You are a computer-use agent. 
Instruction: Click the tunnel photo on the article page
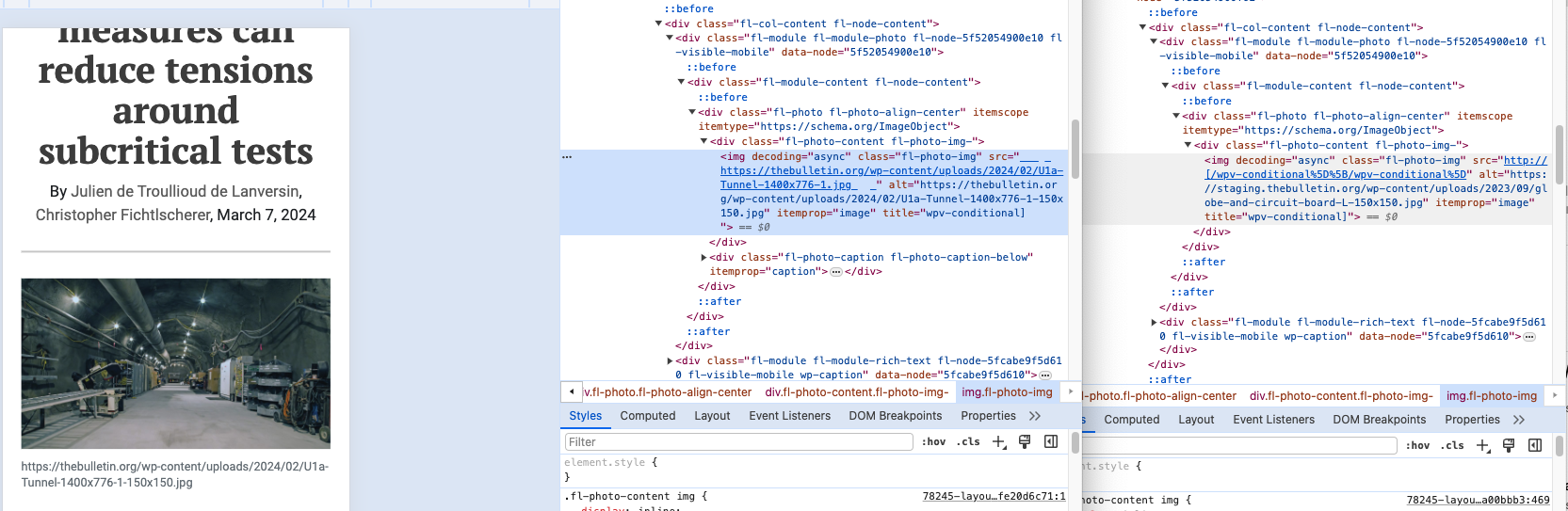point(176,363)
